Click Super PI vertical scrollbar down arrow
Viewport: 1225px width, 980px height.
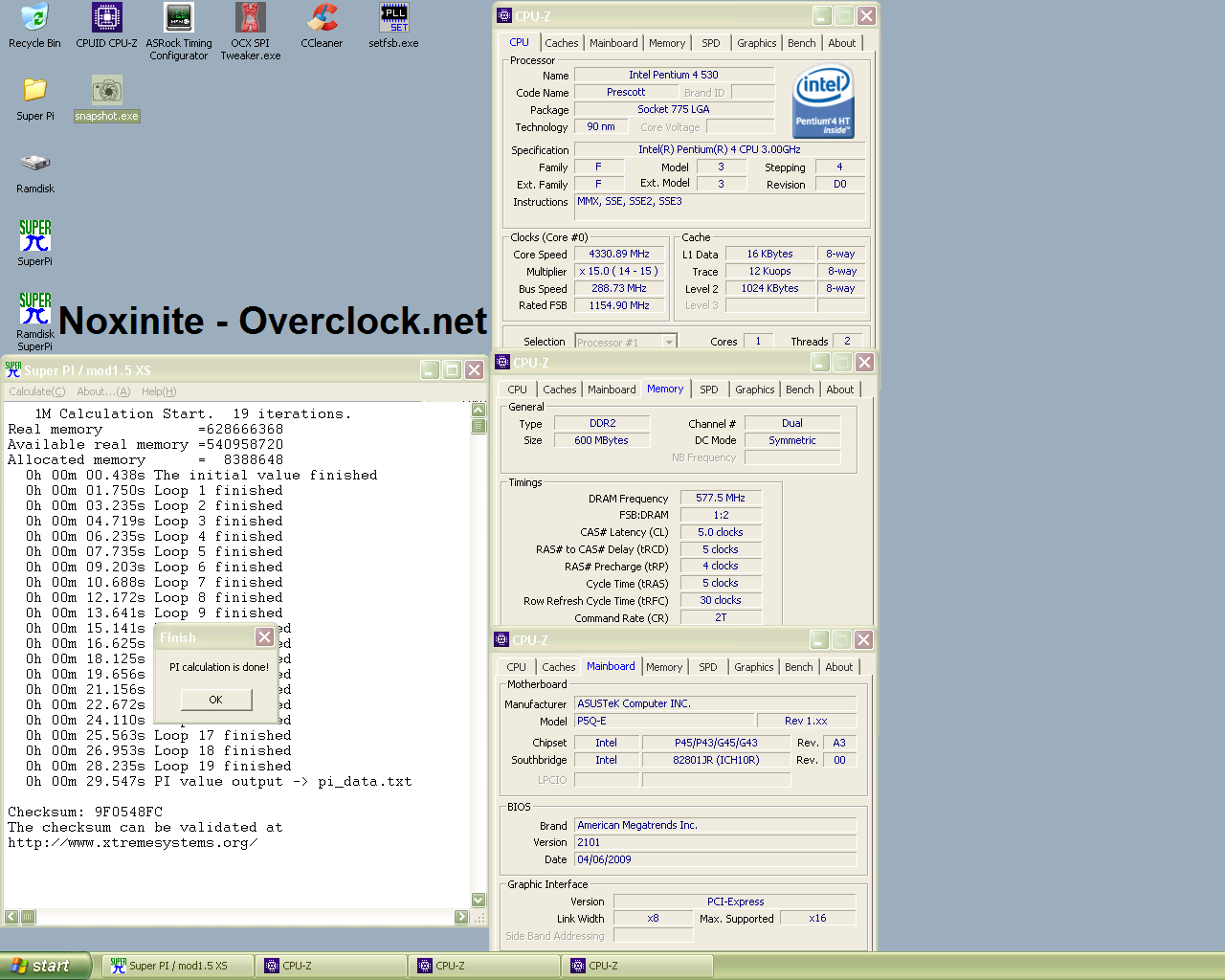[x=479, y=900]
